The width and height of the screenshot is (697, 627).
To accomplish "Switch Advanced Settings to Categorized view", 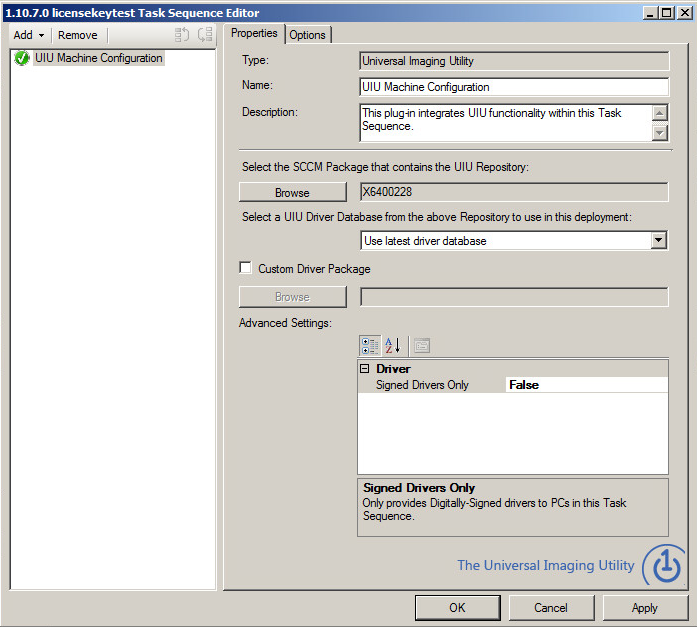I will 370,346.
